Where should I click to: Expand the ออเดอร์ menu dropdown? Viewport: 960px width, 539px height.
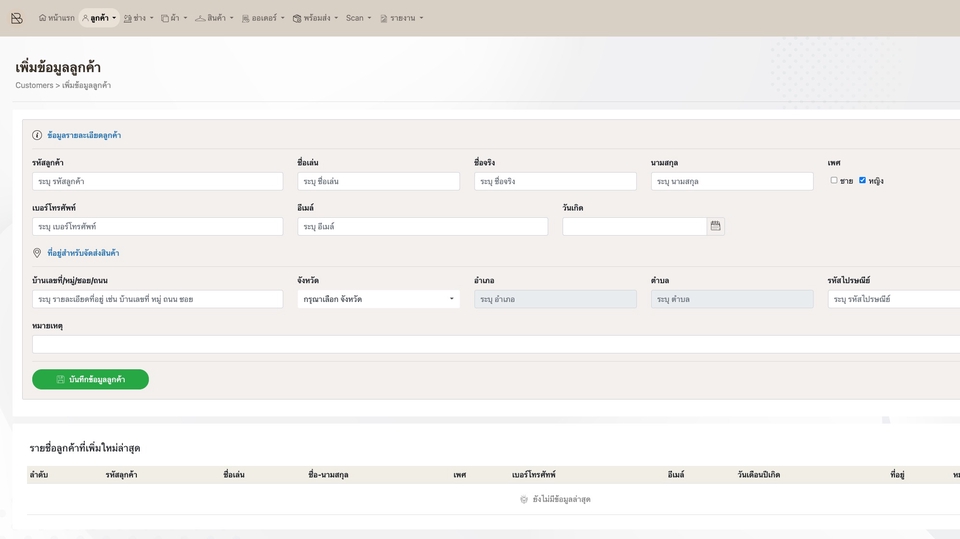[263, 18]
